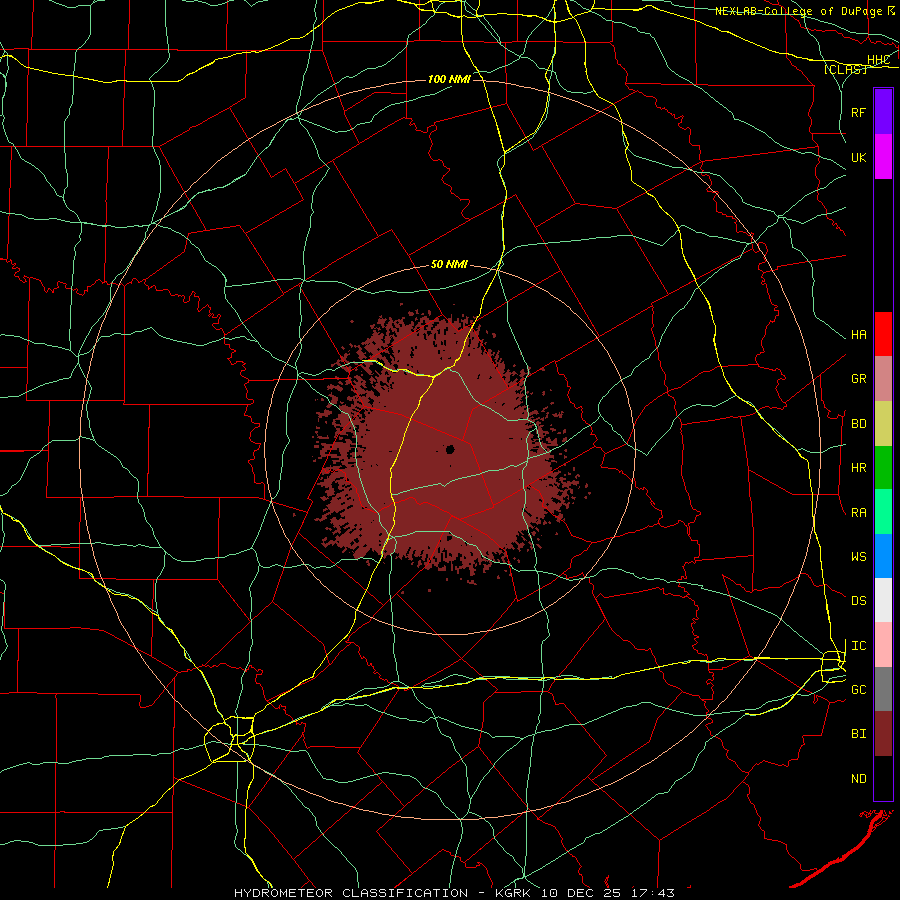
Task: Click the radar site black dot
Action: (451, 449)
